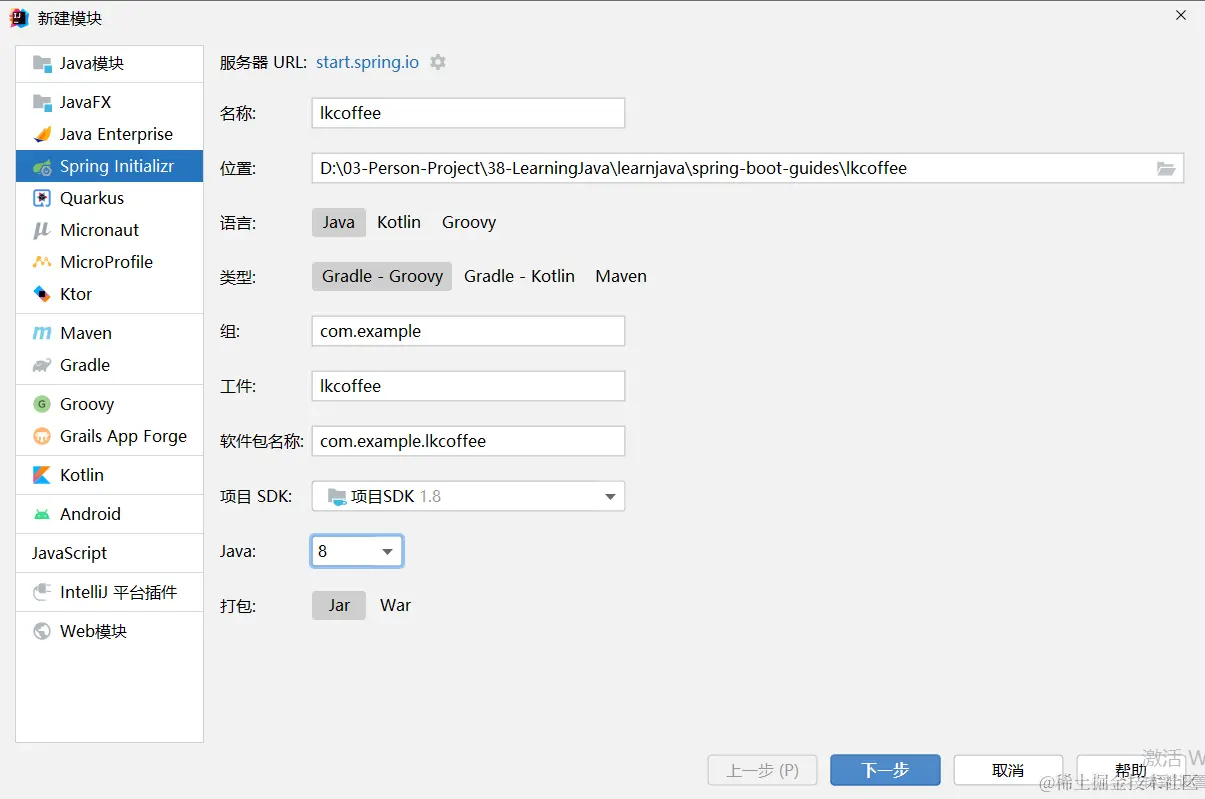
Task: Choose Gradle - Groovy project type
Action: tap(382, 276)
